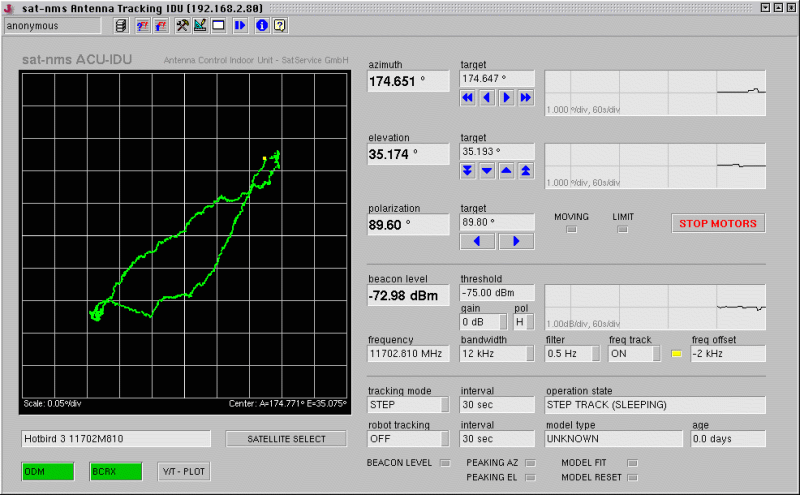
Task: Open the tracking mode STEP dropdown
Action: coord(409,406)
